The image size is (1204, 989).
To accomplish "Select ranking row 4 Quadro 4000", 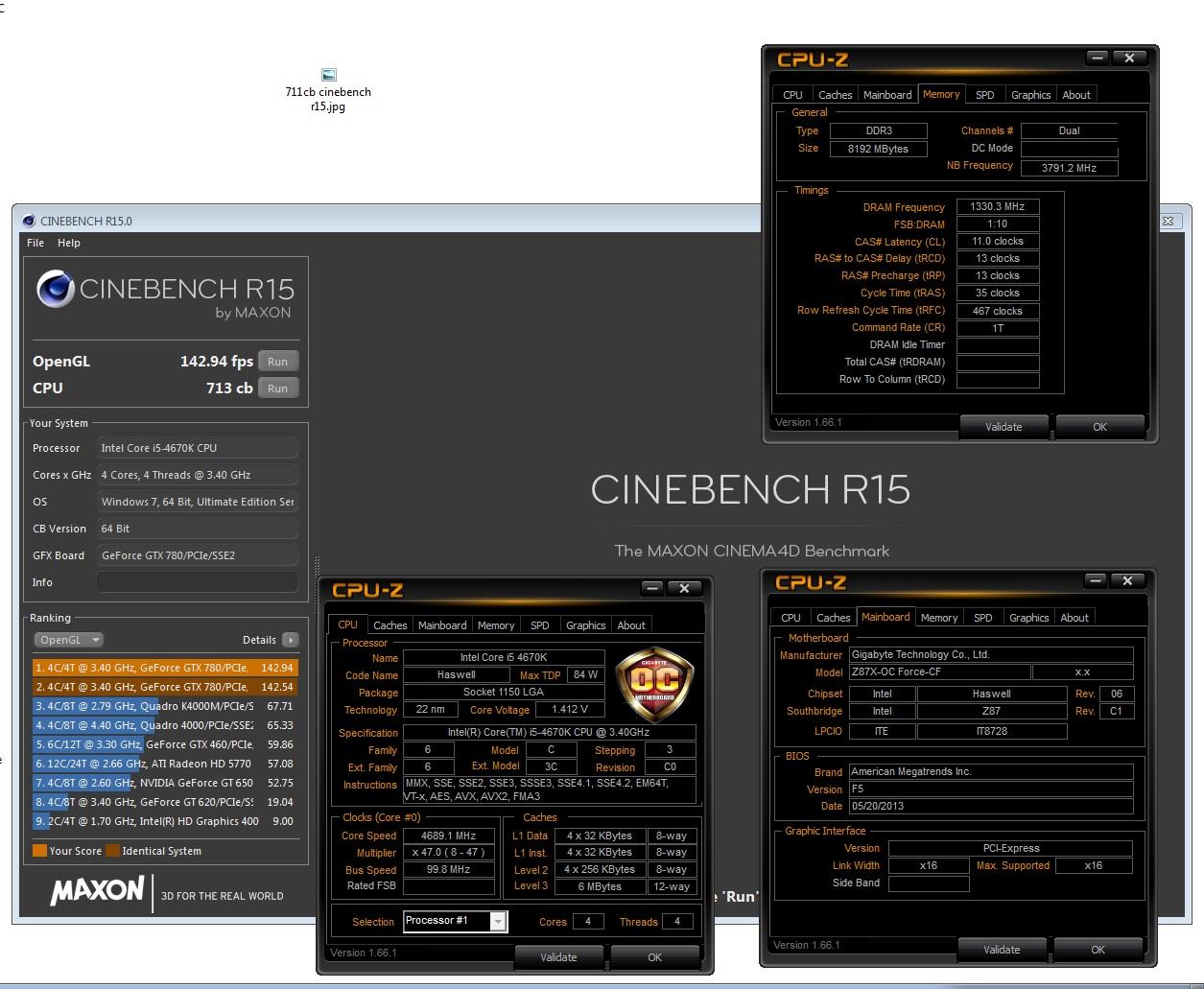I will click(165, 725).
